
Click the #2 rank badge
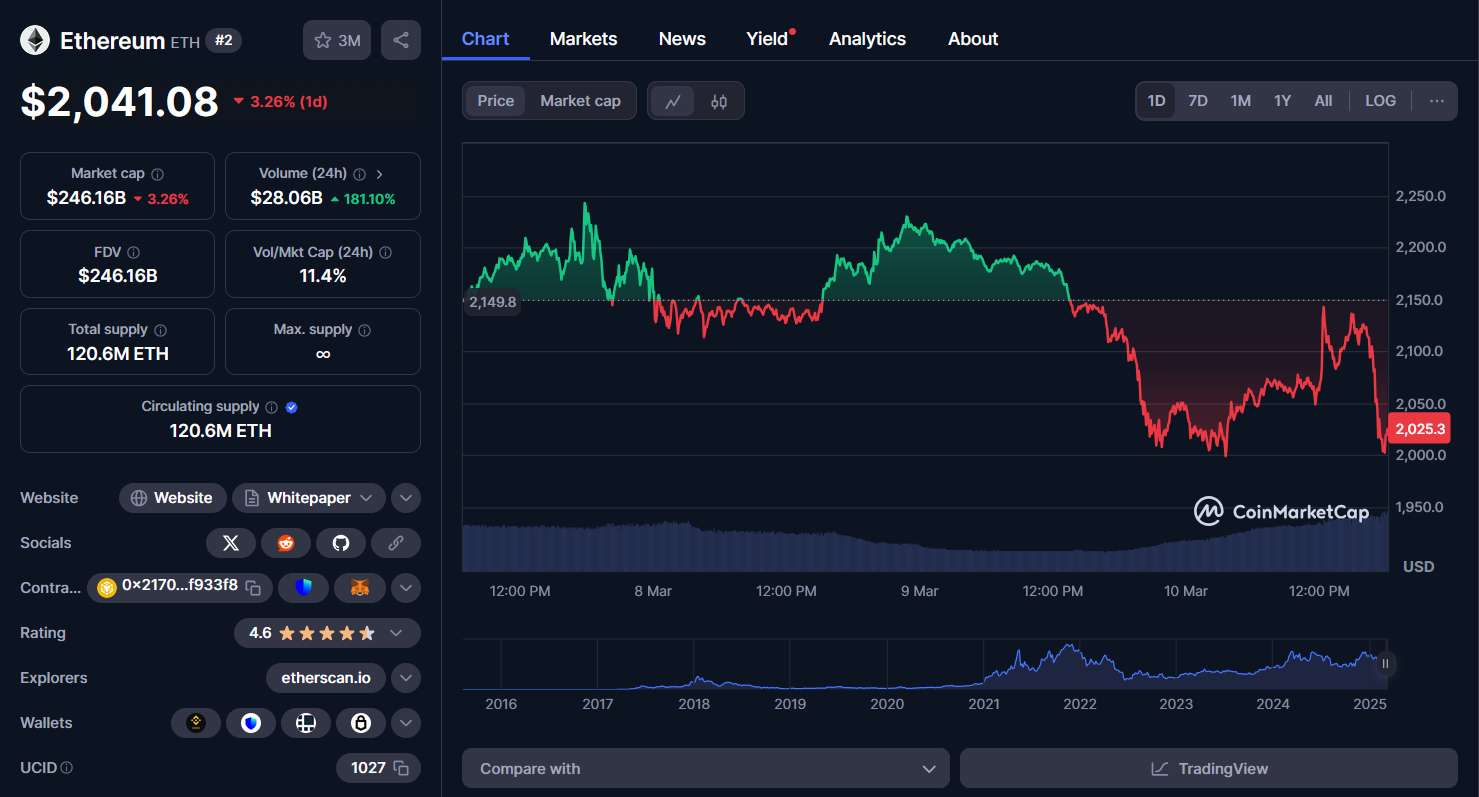tap(223, 40)
